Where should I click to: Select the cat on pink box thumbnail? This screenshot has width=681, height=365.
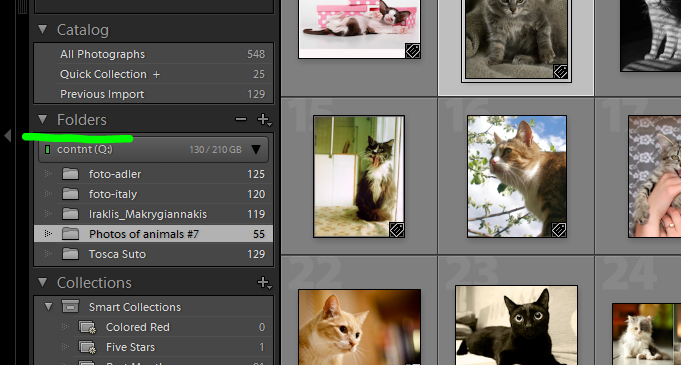coord(359,29)
